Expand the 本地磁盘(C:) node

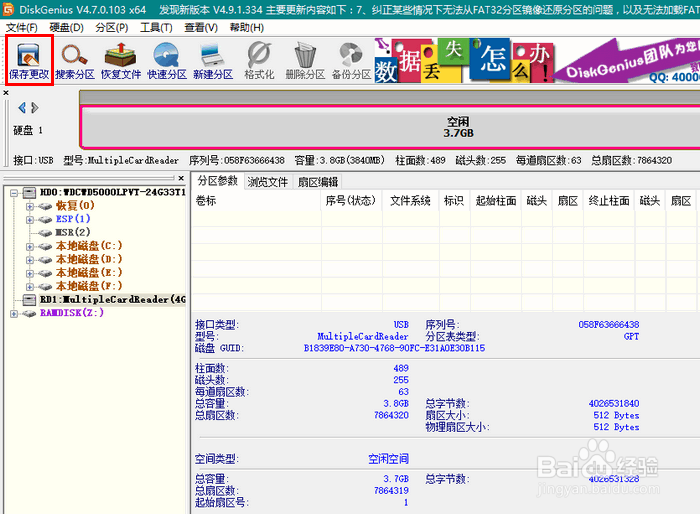pos(29,247)
